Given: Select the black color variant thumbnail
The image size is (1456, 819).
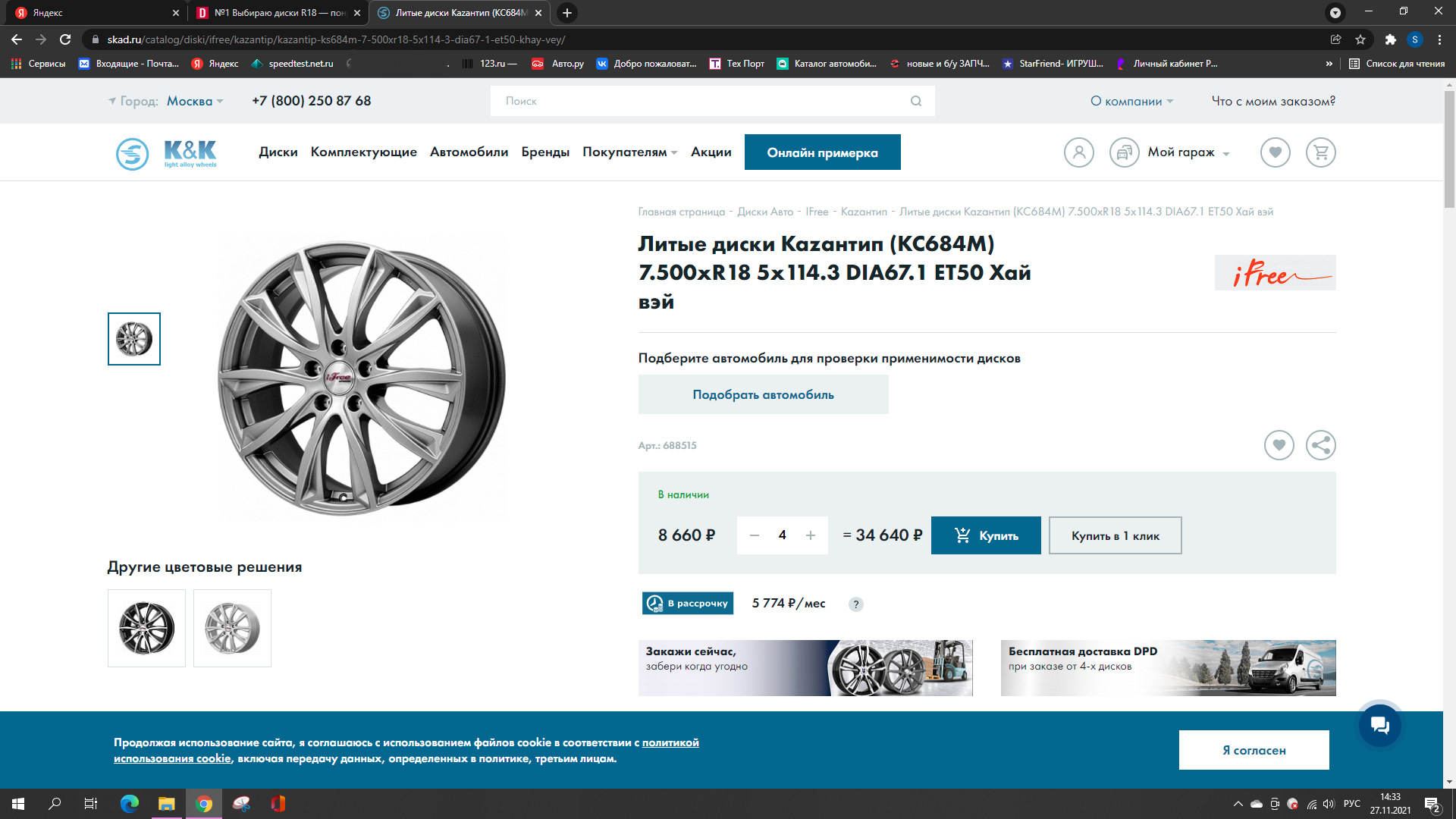Looking at the screenshot, I should click(146, 628).
